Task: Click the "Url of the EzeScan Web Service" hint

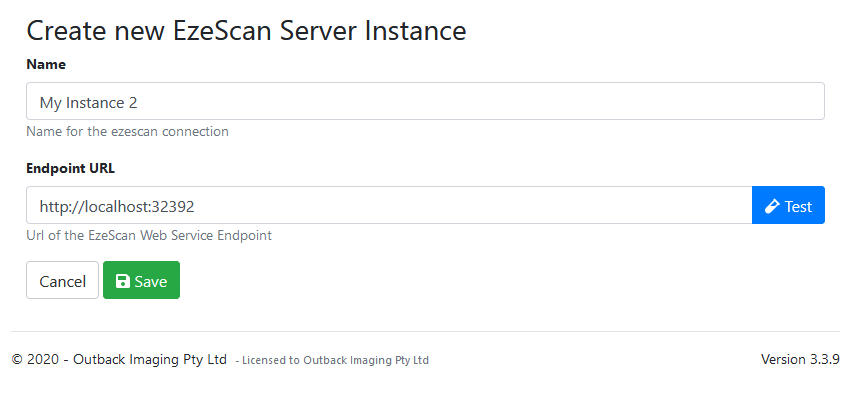Action: click(x=149, y=236)
